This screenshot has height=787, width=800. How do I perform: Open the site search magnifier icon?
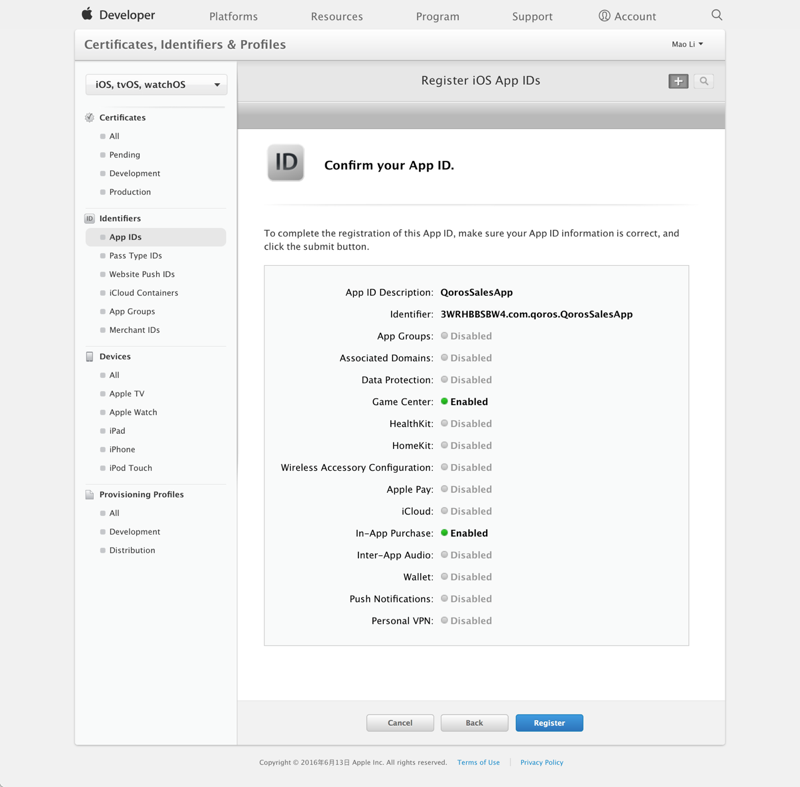(x=717, y=15)
